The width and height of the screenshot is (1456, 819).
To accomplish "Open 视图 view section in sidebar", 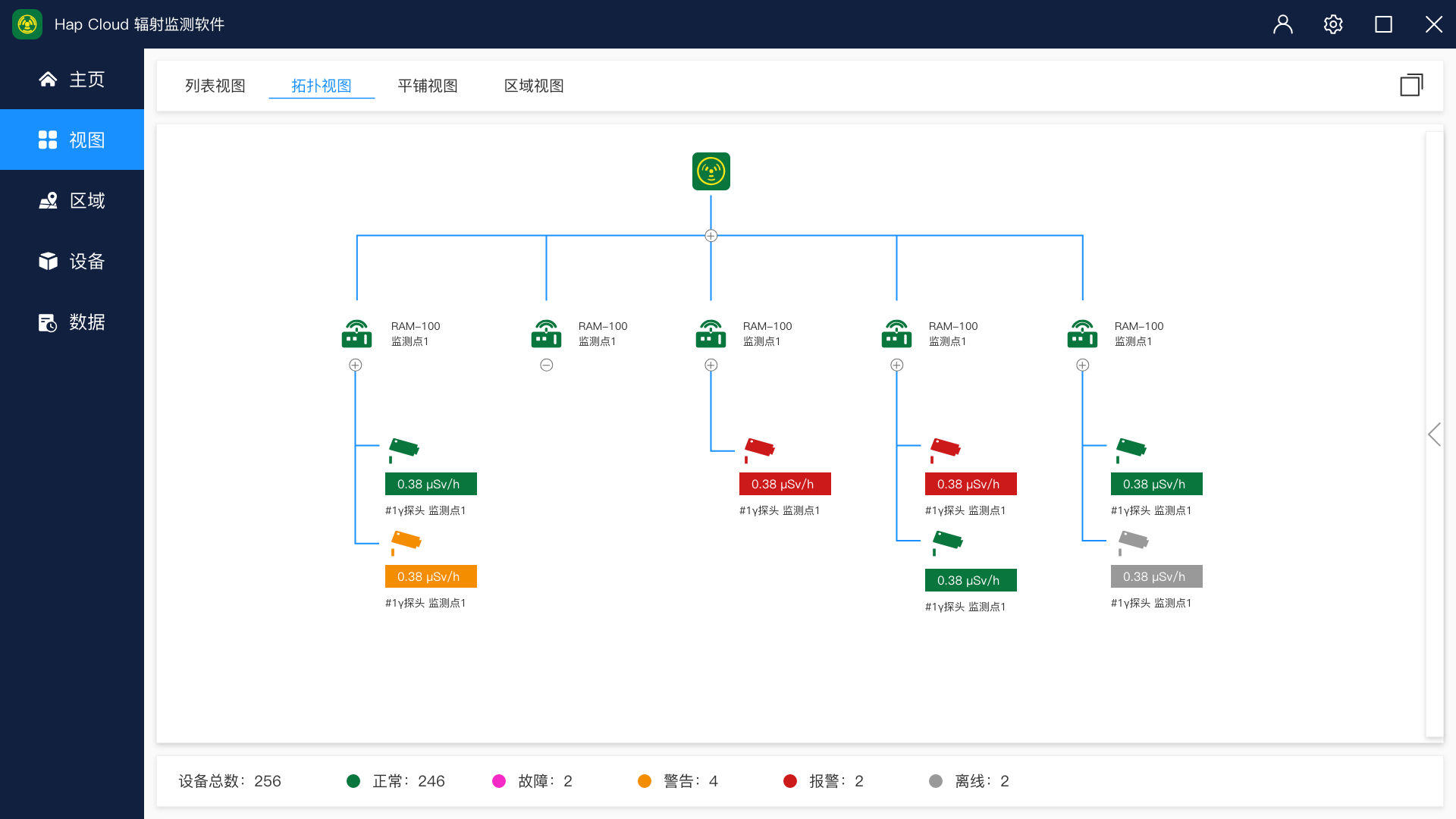I will click(72, 140).
